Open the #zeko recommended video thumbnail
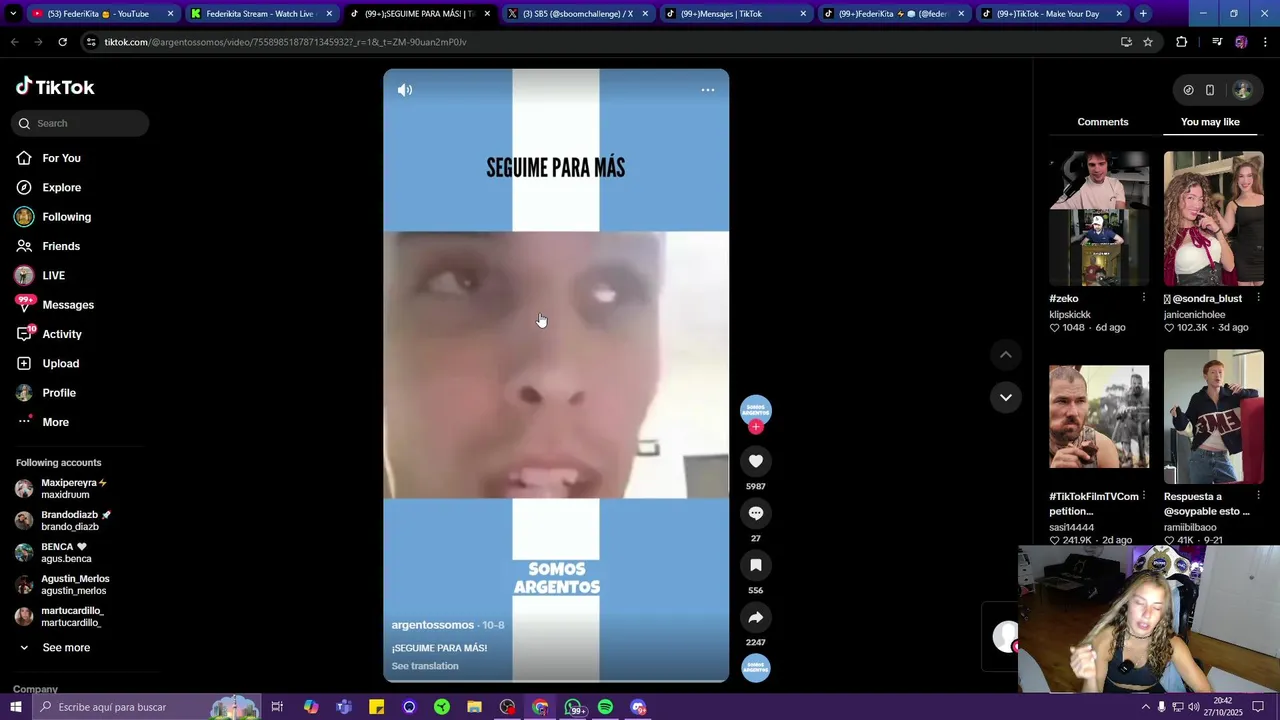Viewport: 1280px width, 720px height. click(x=1099, y=218)
